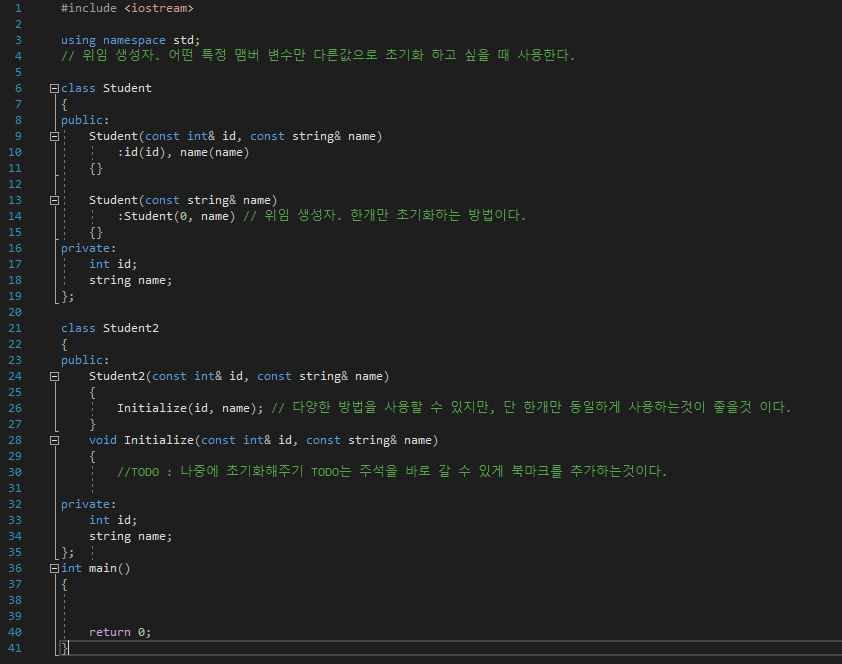
Task: Click 'Initialize(id, name);' call on line 26
Action: pyautogui.click(x=190, y=408)
